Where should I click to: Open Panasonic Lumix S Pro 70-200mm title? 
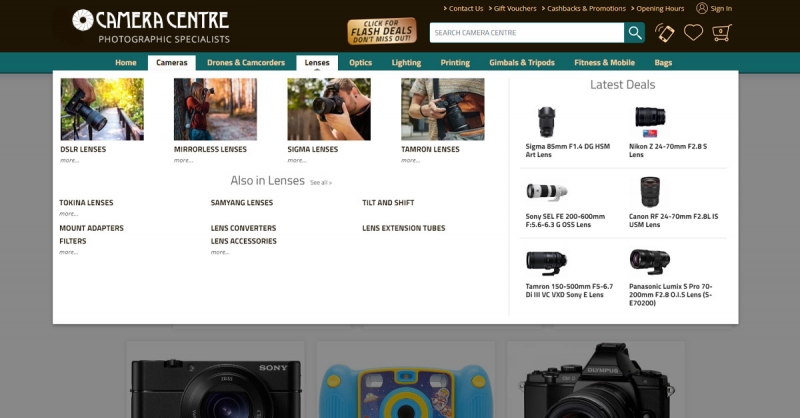[x=671, y=294]
